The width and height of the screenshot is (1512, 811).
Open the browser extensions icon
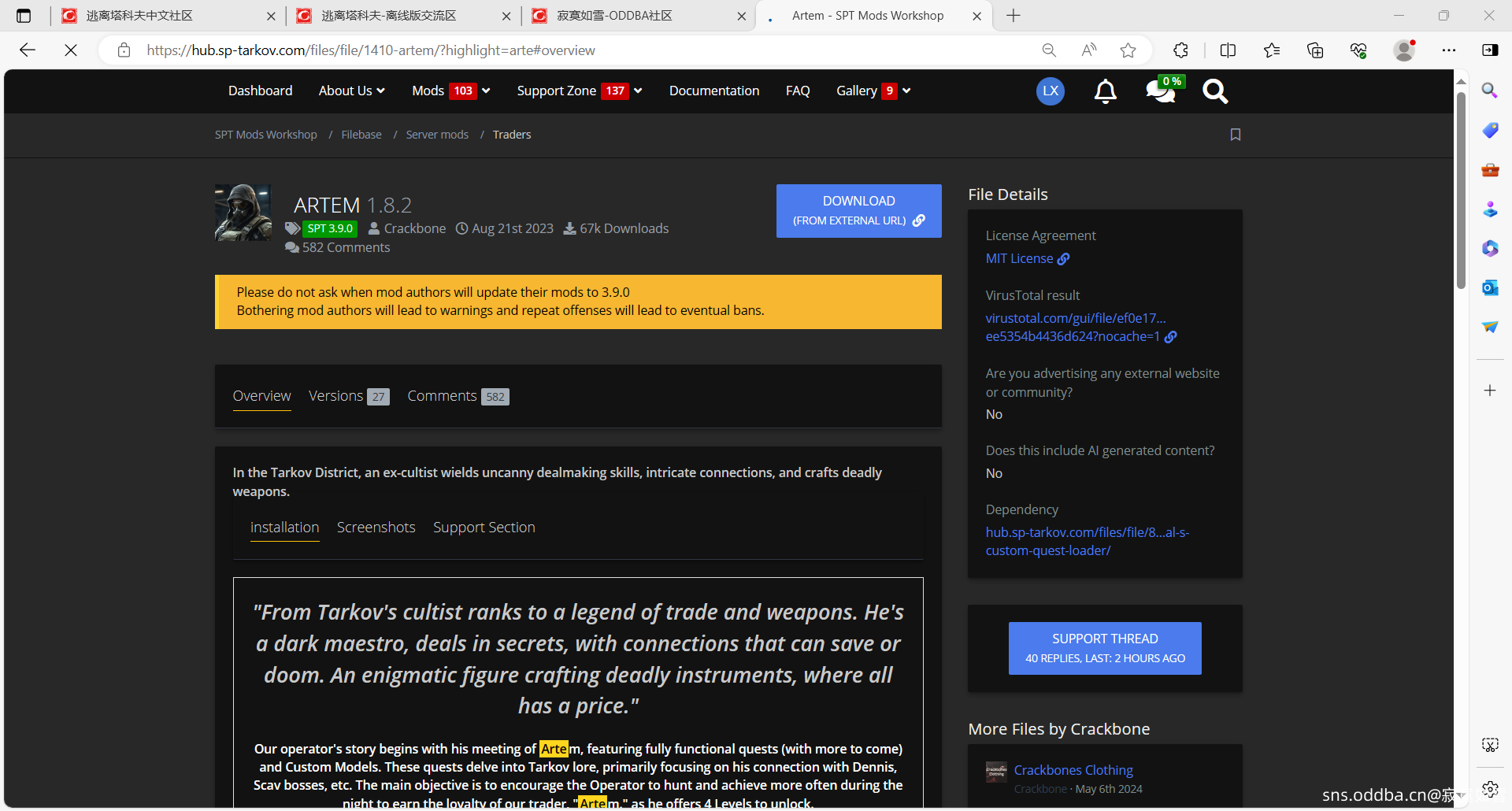(x=1180, y=50)
